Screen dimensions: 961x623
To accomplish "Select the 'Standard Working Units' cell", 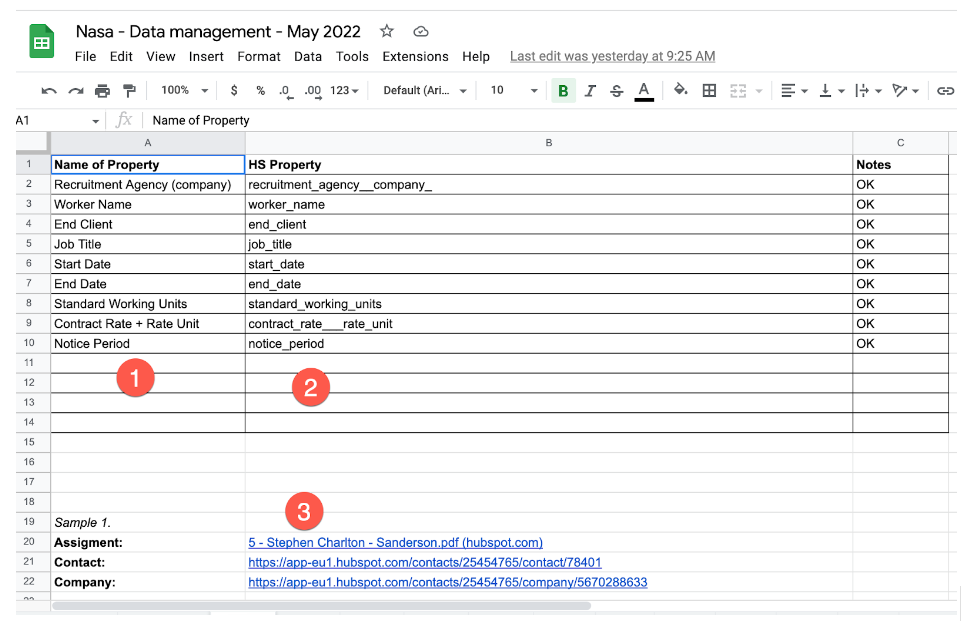I will point(148,304).
